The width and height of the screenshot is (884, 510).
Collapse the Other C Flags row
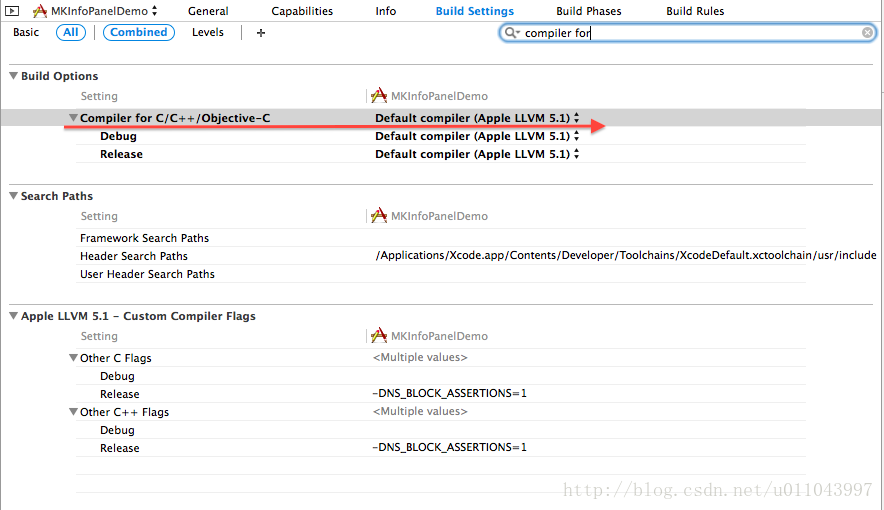pyautogui.click(x=73, y=358)
